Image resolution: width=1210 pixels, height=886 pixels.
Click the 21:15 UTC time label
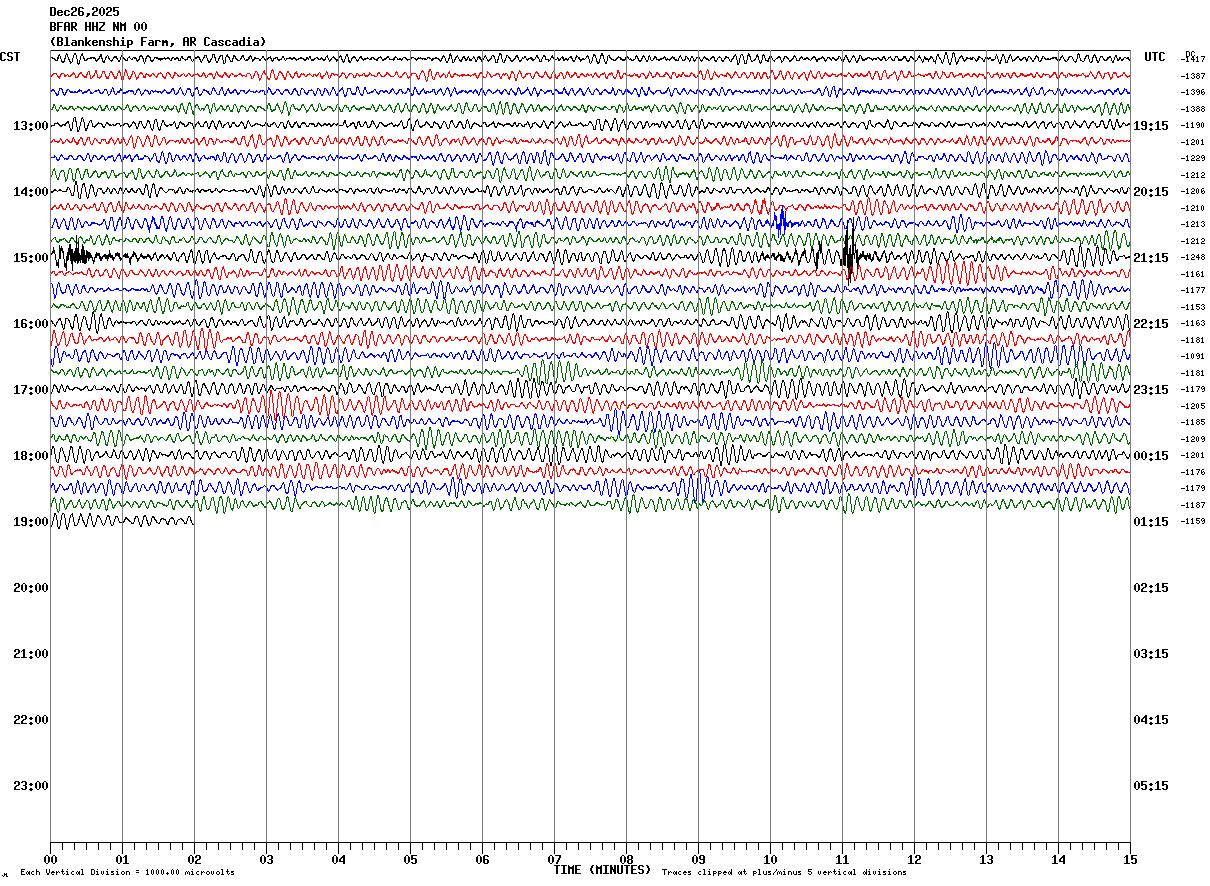pyautogui.click(x=1151, y=258)
